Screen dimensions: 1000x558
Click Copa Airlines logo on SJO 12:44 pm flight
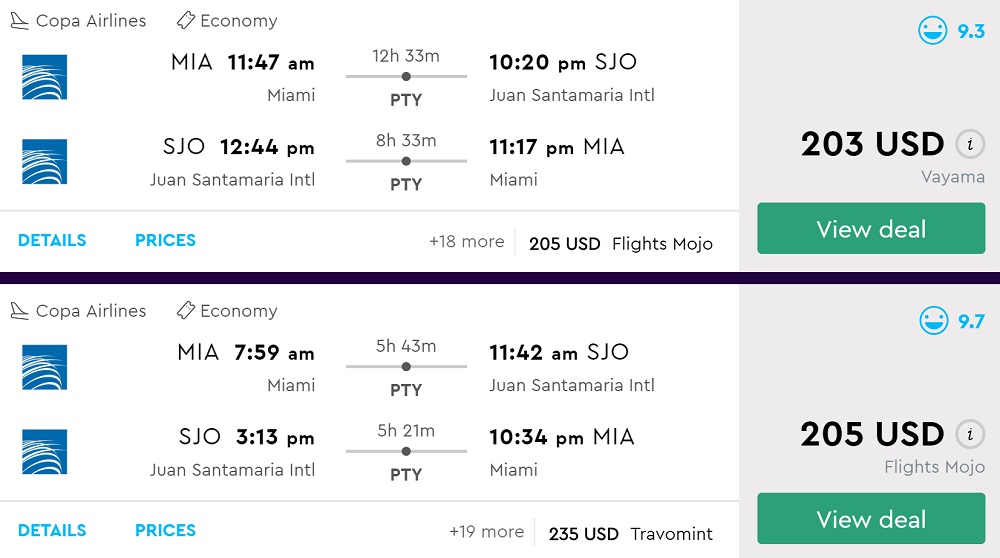click(x=44, y=162)
